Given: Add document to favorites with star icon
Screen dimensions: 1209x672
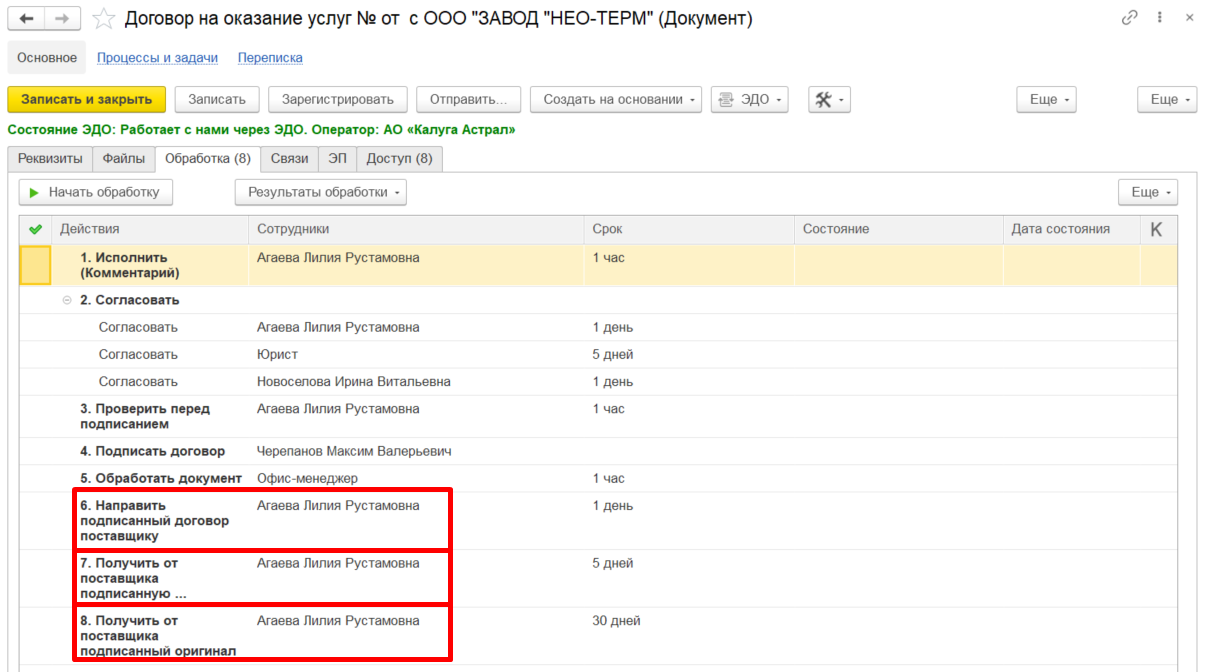Looking at the screenshot, I should [103, 19].
